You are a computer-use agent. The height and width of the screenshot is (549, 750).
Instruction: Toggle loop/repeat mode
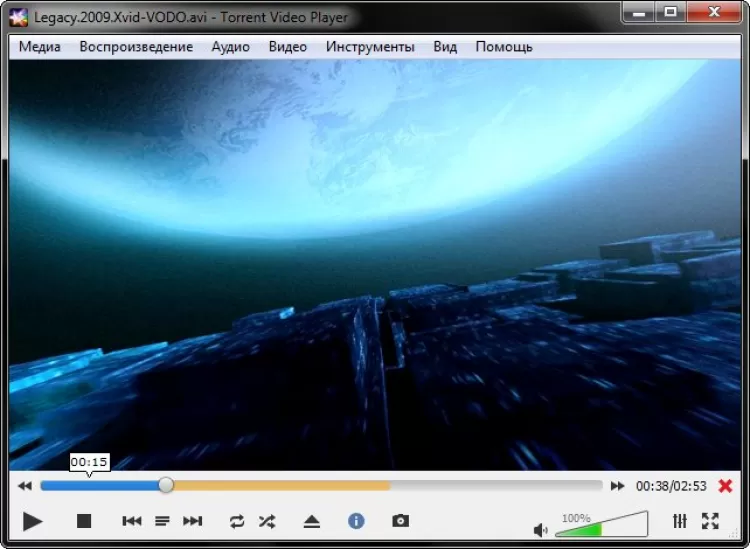coord(236,521)
